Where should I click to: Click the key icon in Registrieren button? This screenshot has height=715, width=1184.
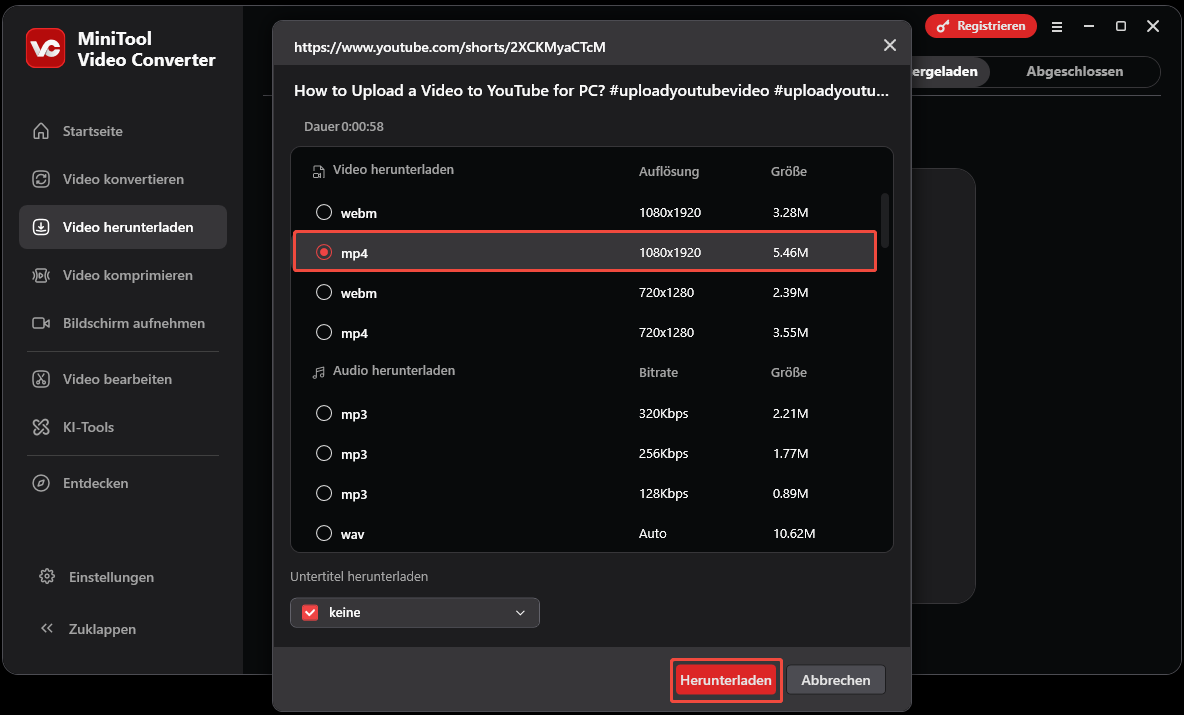pyautogui.click(x=942, y=26)
